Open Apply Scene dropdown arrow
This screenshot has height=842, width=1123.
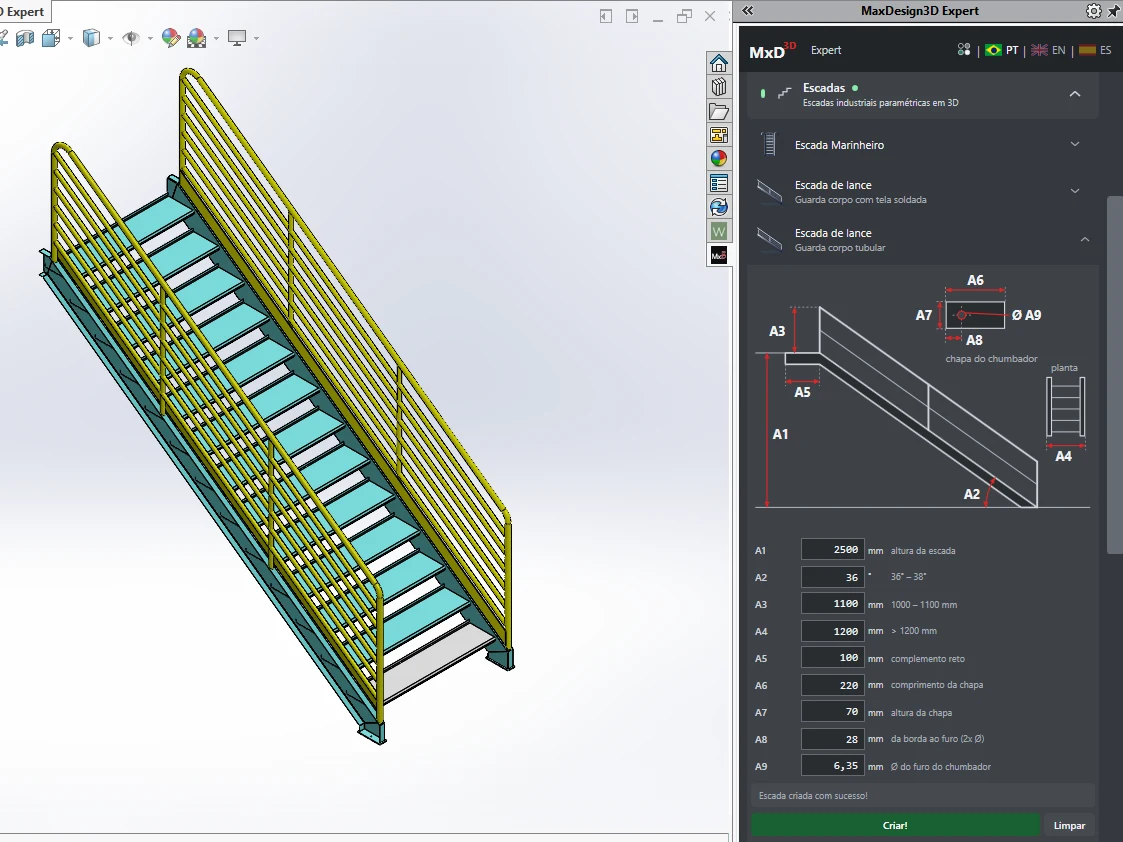coord(216,38)
